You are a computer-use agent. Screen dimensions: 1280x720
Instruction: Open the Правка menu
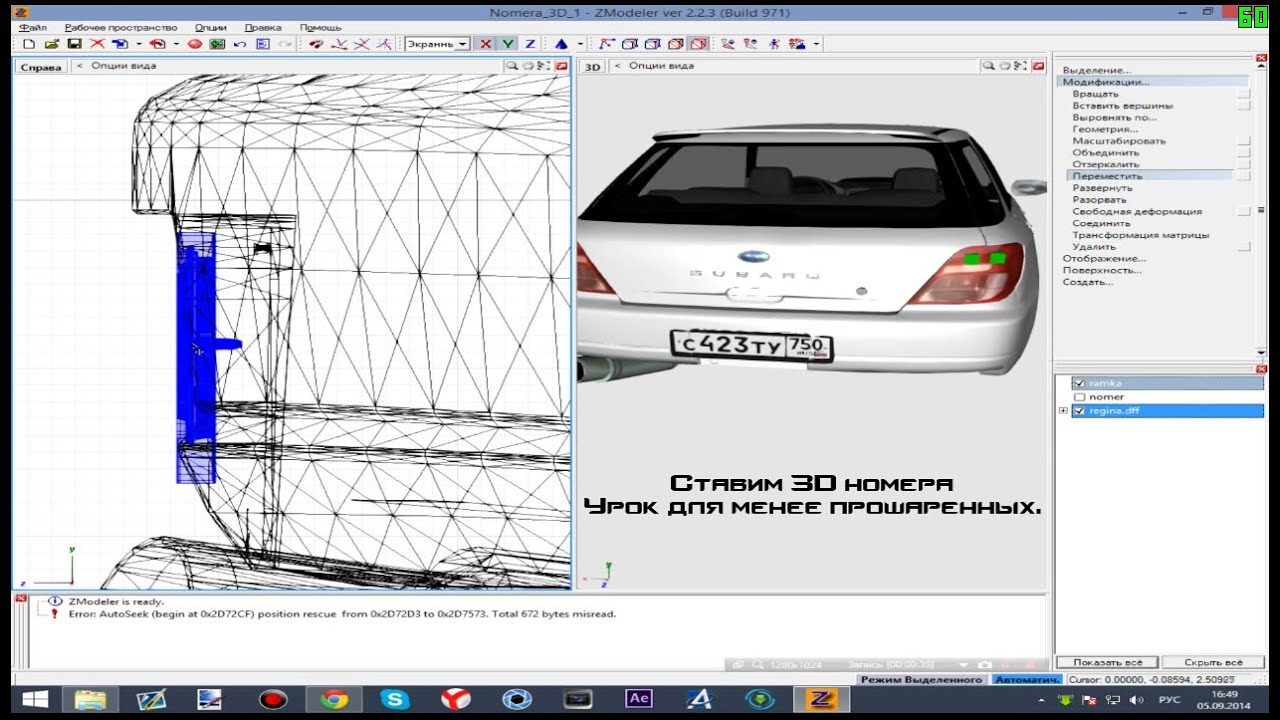pyautogui.click(x=263, y=27)
